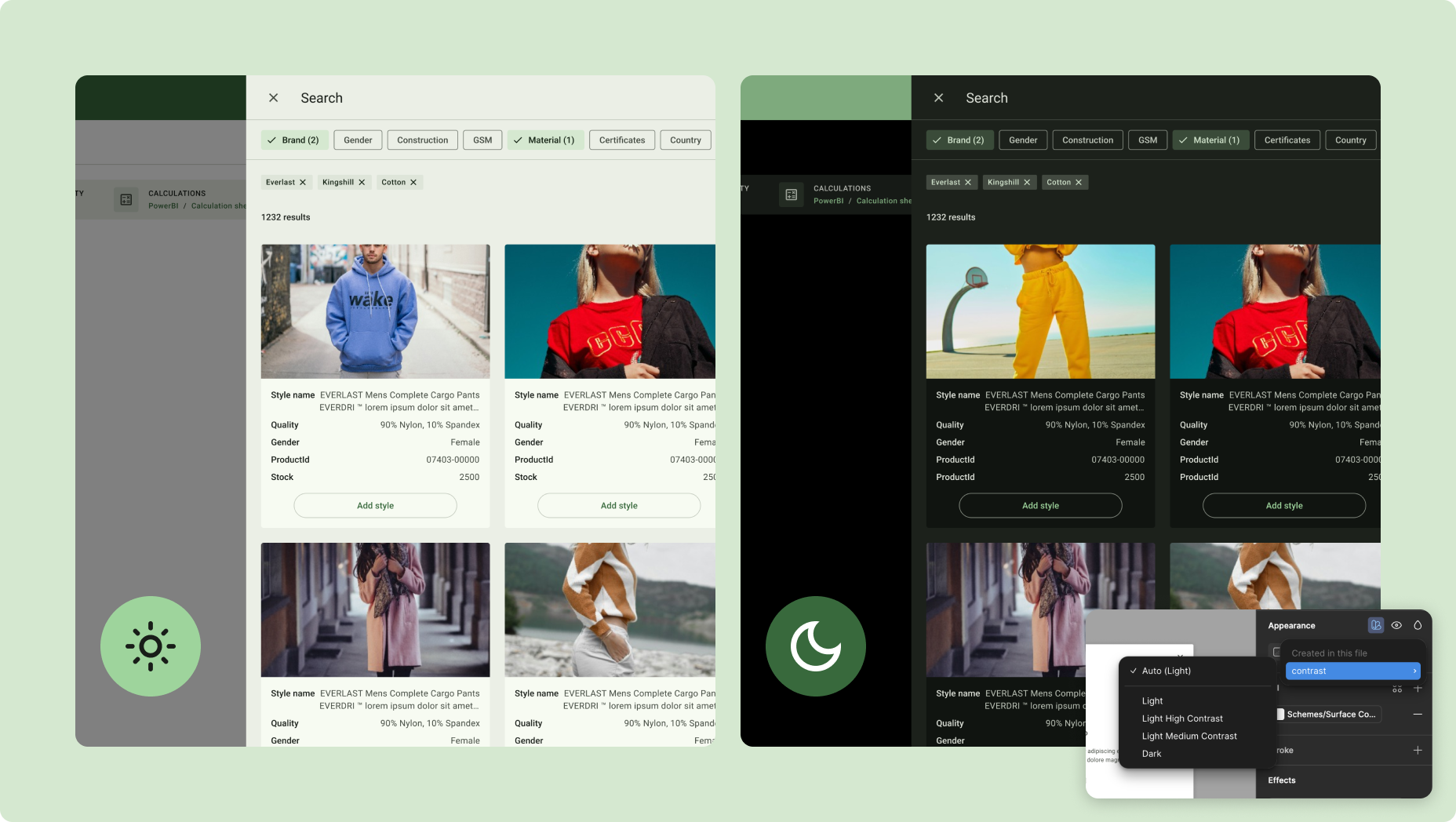
Task: Toggle the Brand (2) filter in dark panel
Action: point(959,140)
